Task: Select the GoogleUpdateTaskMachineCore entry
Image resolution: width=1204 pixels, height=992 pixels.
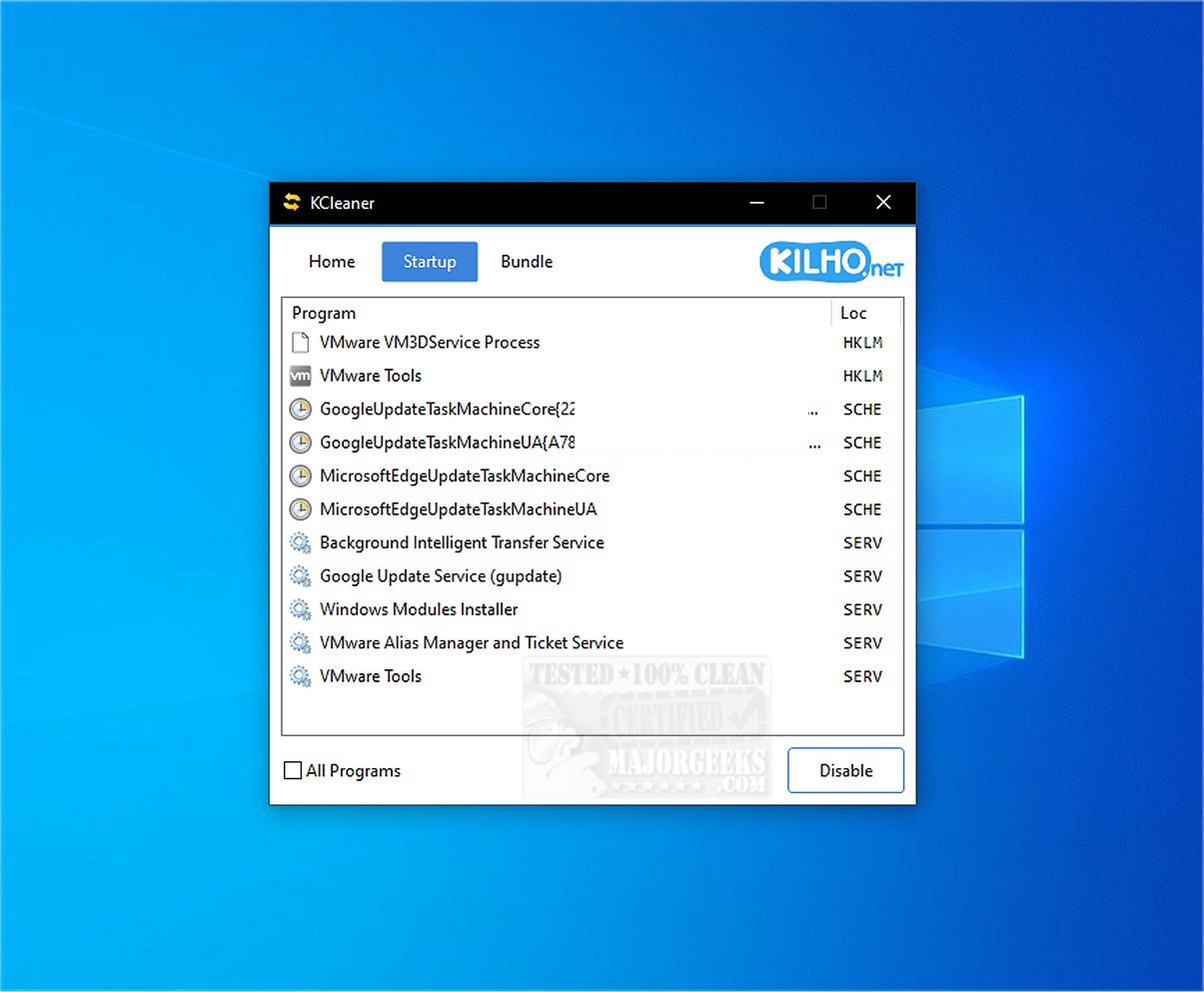Action: click(x=593, y=410)
